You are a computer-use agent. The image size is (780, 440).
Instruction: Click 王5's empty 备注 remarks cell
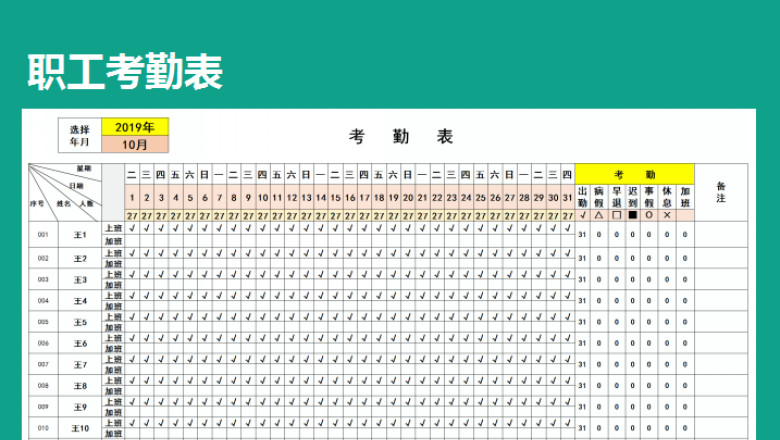721,322
